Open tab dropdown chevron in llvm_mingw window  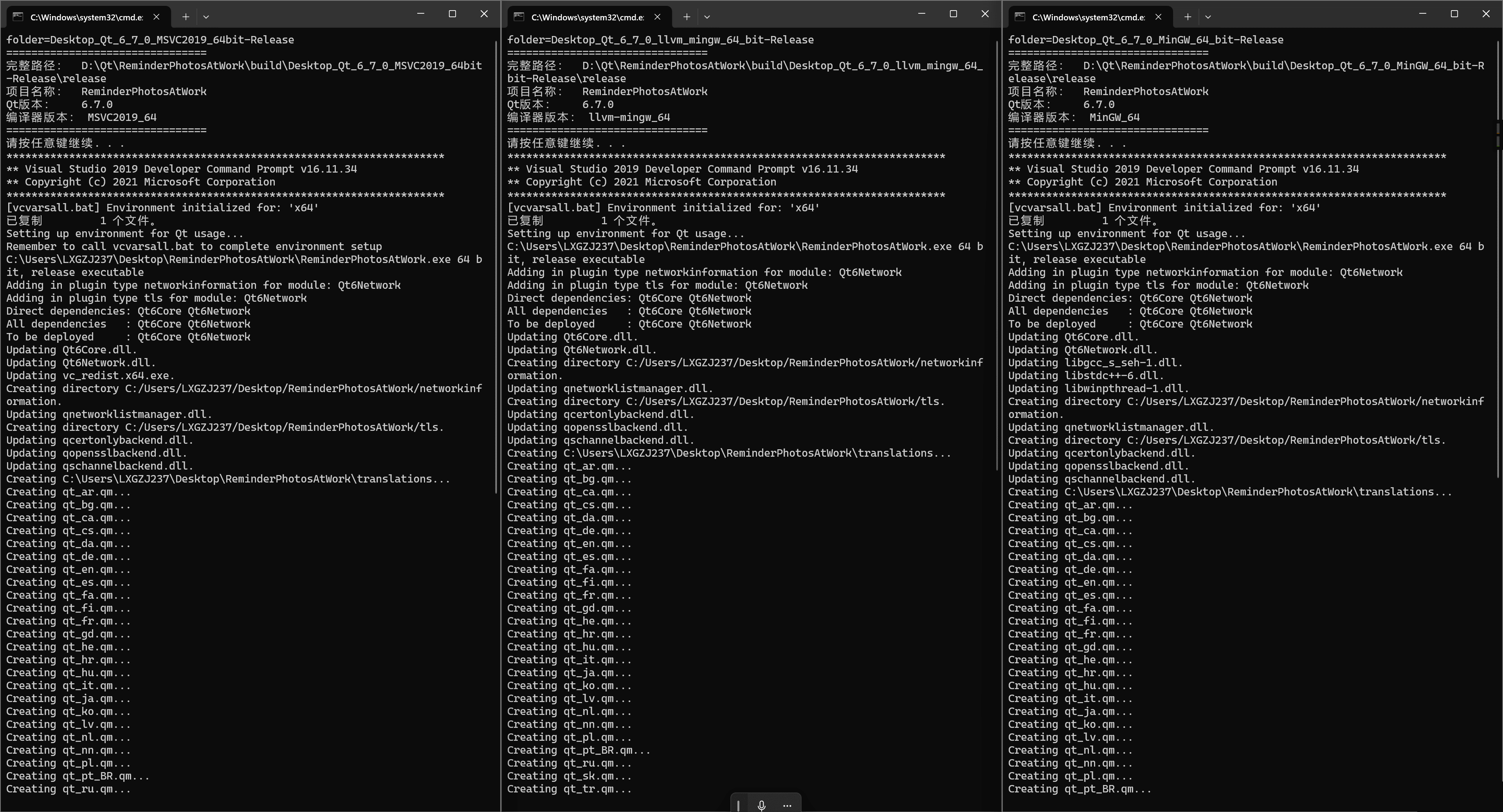click(x=707, y=17)
